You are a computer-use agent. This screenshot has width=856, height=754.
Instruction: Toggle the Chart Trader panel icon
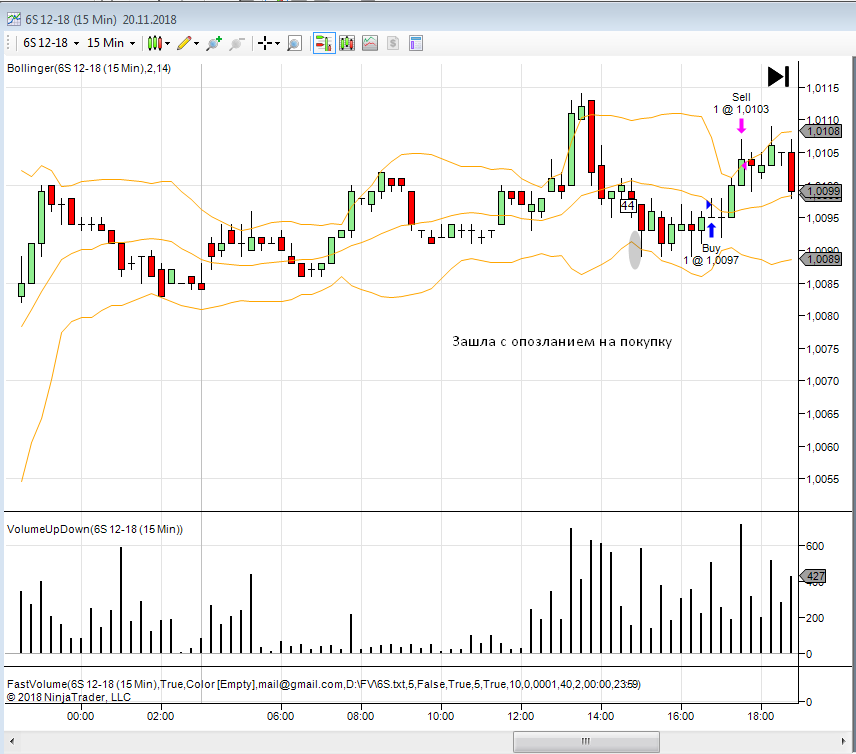(324, 43)
